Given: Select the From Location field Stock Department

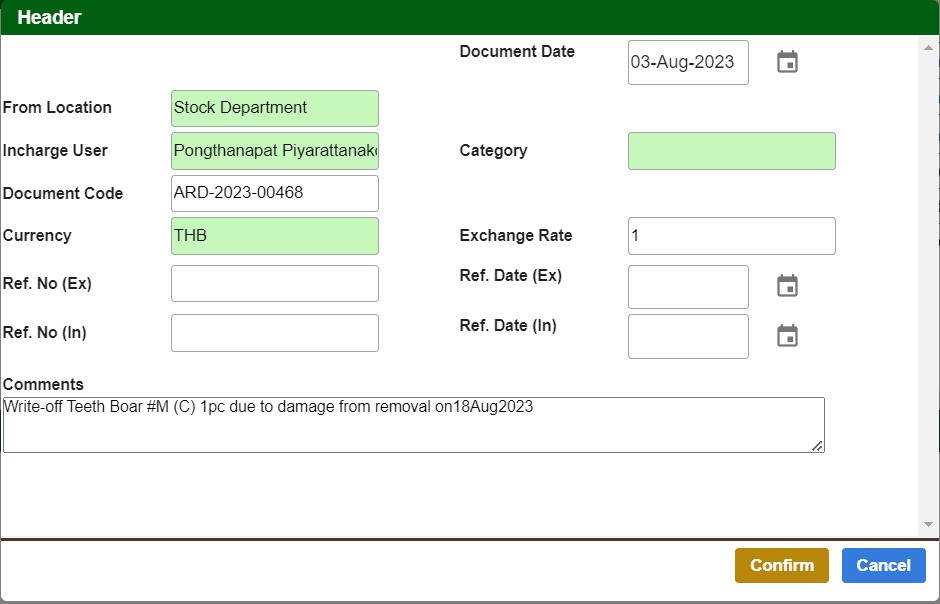Looking at the screenshot, I should (x=275, y=108).
